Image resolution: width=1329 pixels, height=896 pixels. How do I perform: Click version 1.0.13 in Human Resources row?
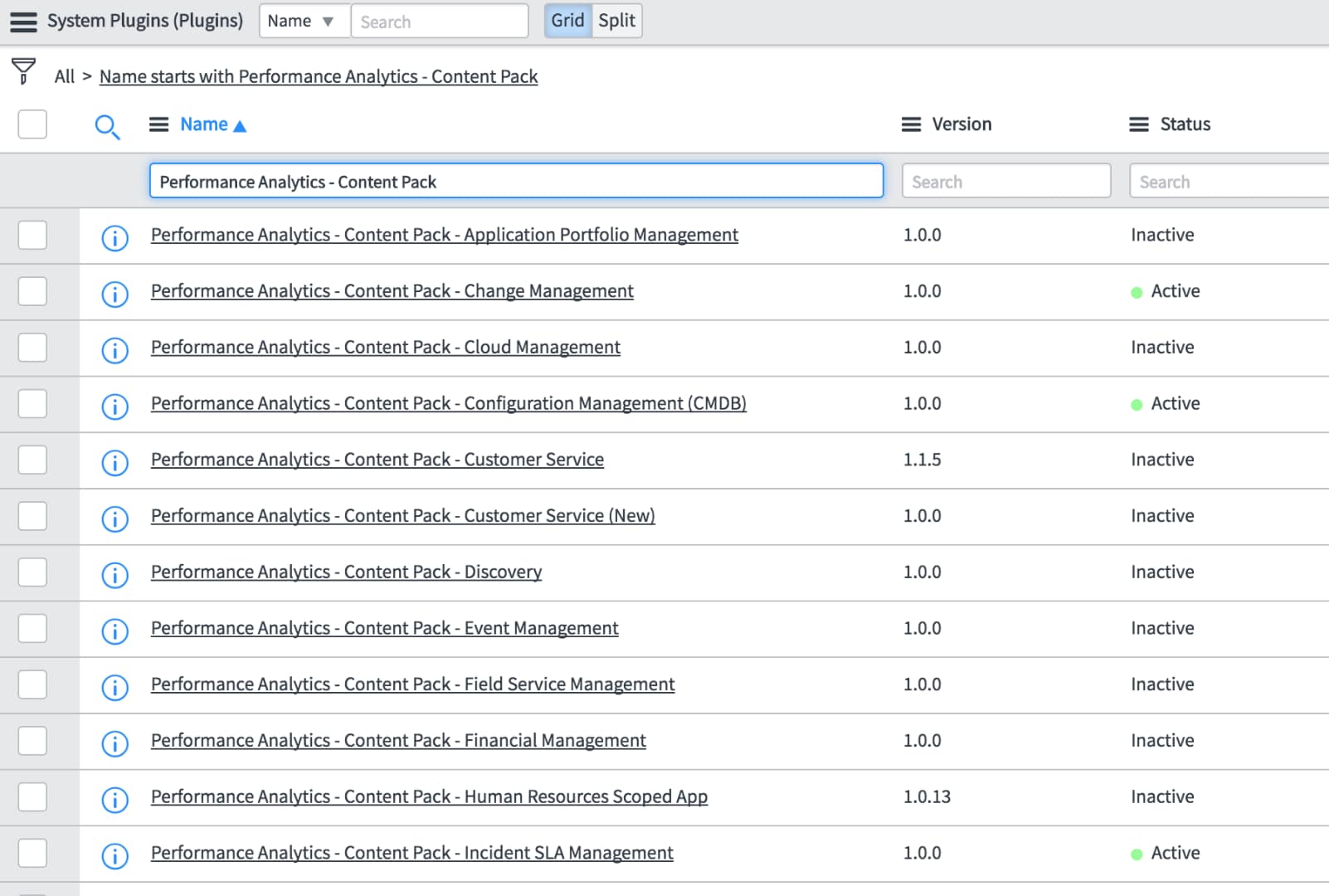(927, 796)
